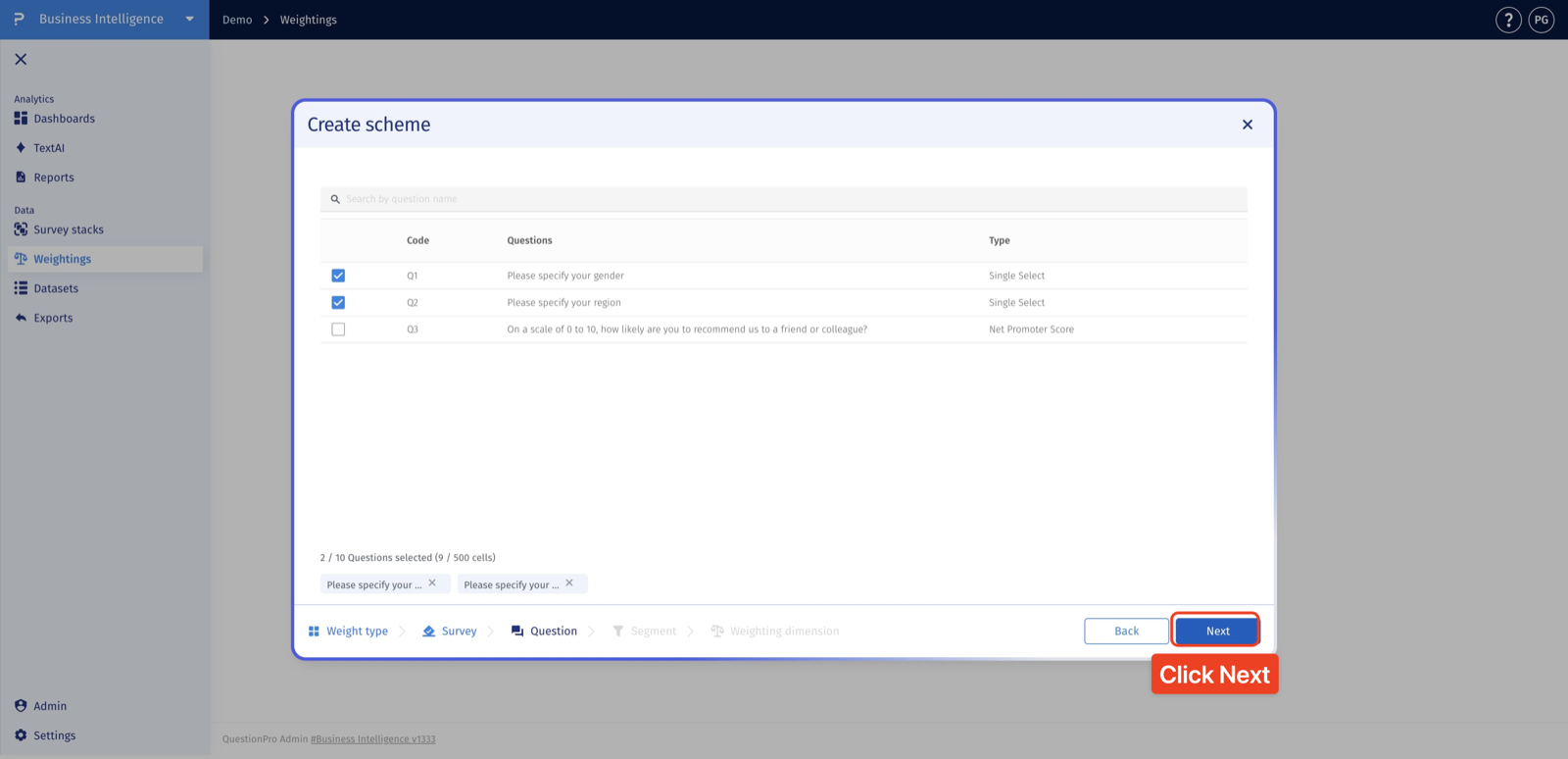Click the Reports document icon

click(21, 177)
